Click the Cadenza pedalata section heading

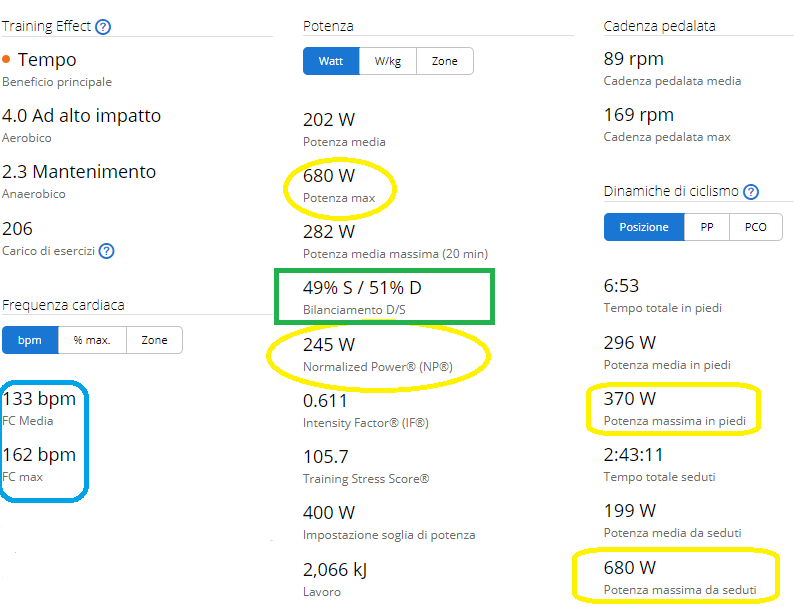point(659,26)
